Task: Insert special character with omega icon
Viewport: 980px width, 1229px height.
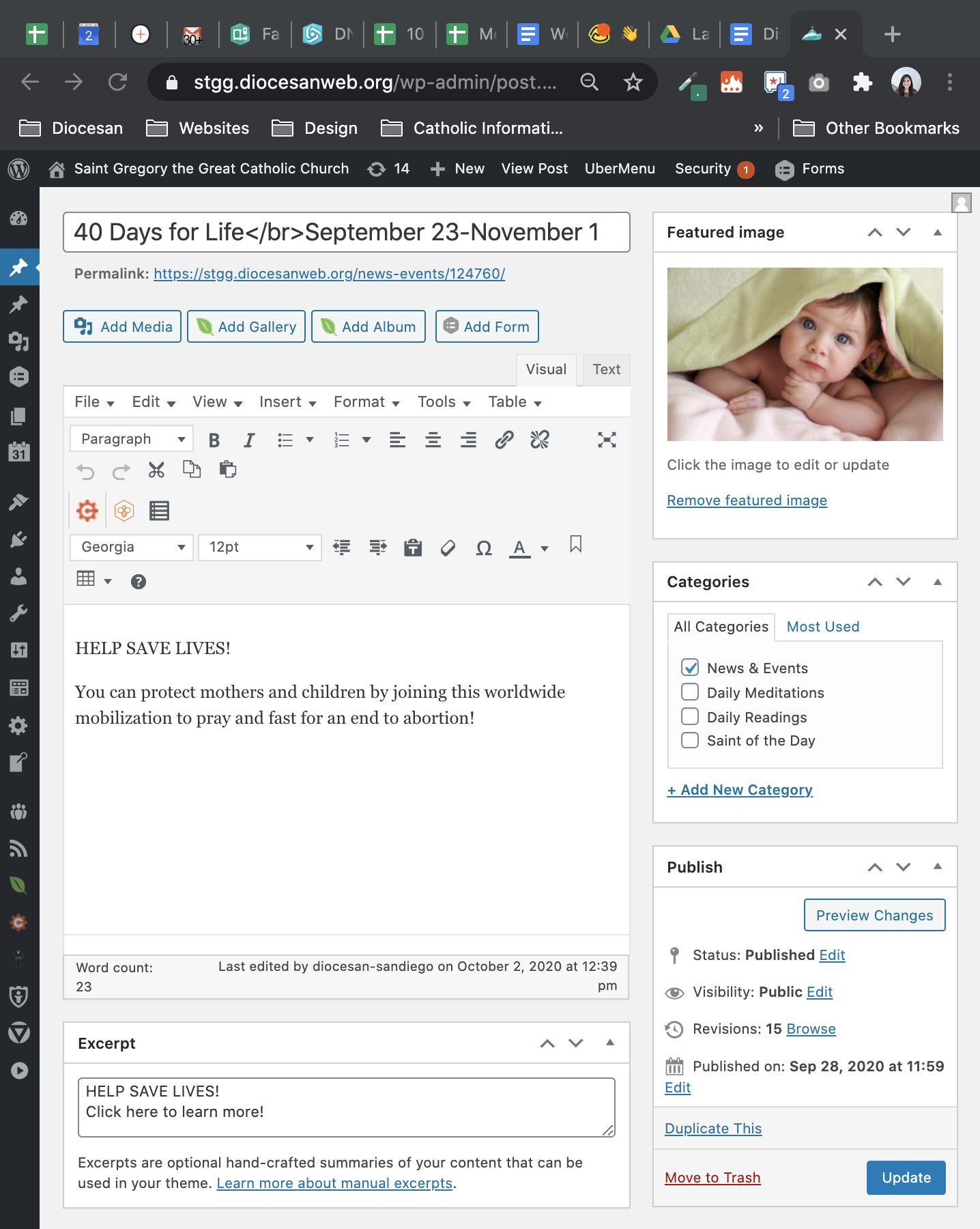Action: pyautogui.click(x=483, y=548)
